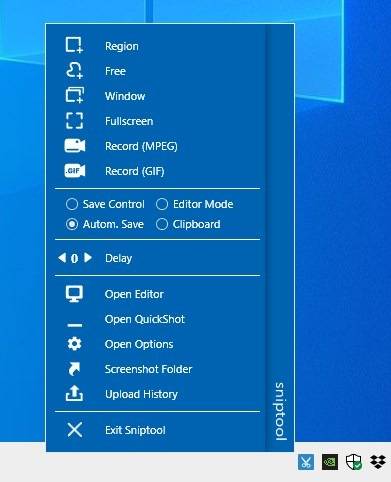Choose the Window menu entry
391x482 pixels.
[125, 96]
